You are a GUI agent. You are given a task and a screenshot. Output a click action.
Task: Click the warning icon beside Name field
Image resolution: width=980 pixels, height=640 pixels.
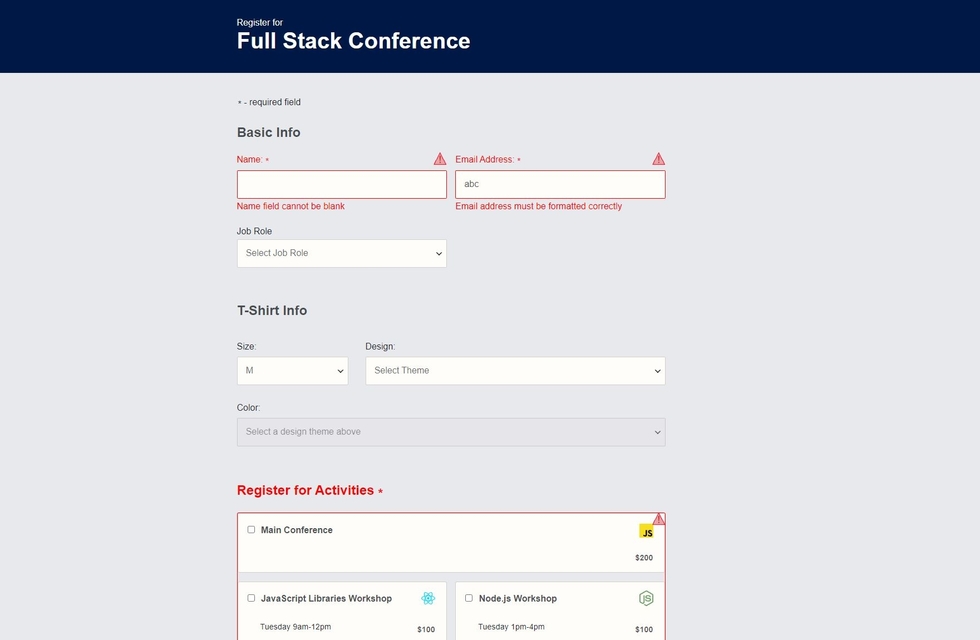point(440,159)
